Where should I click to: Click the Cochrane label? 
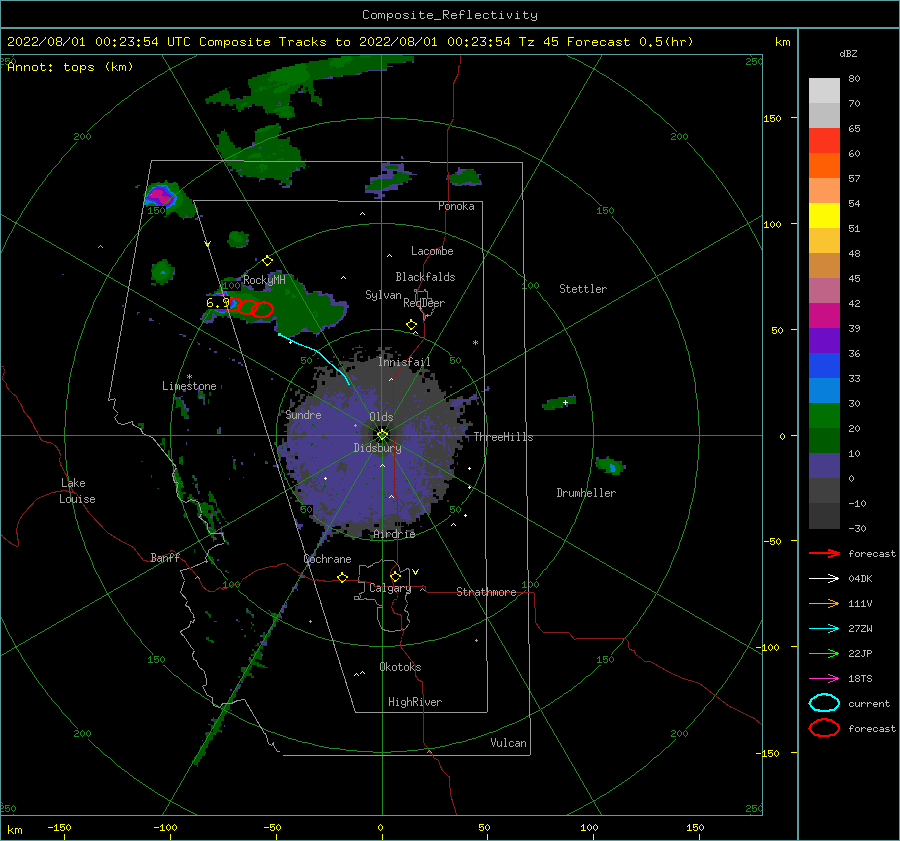tap(327, 559)
